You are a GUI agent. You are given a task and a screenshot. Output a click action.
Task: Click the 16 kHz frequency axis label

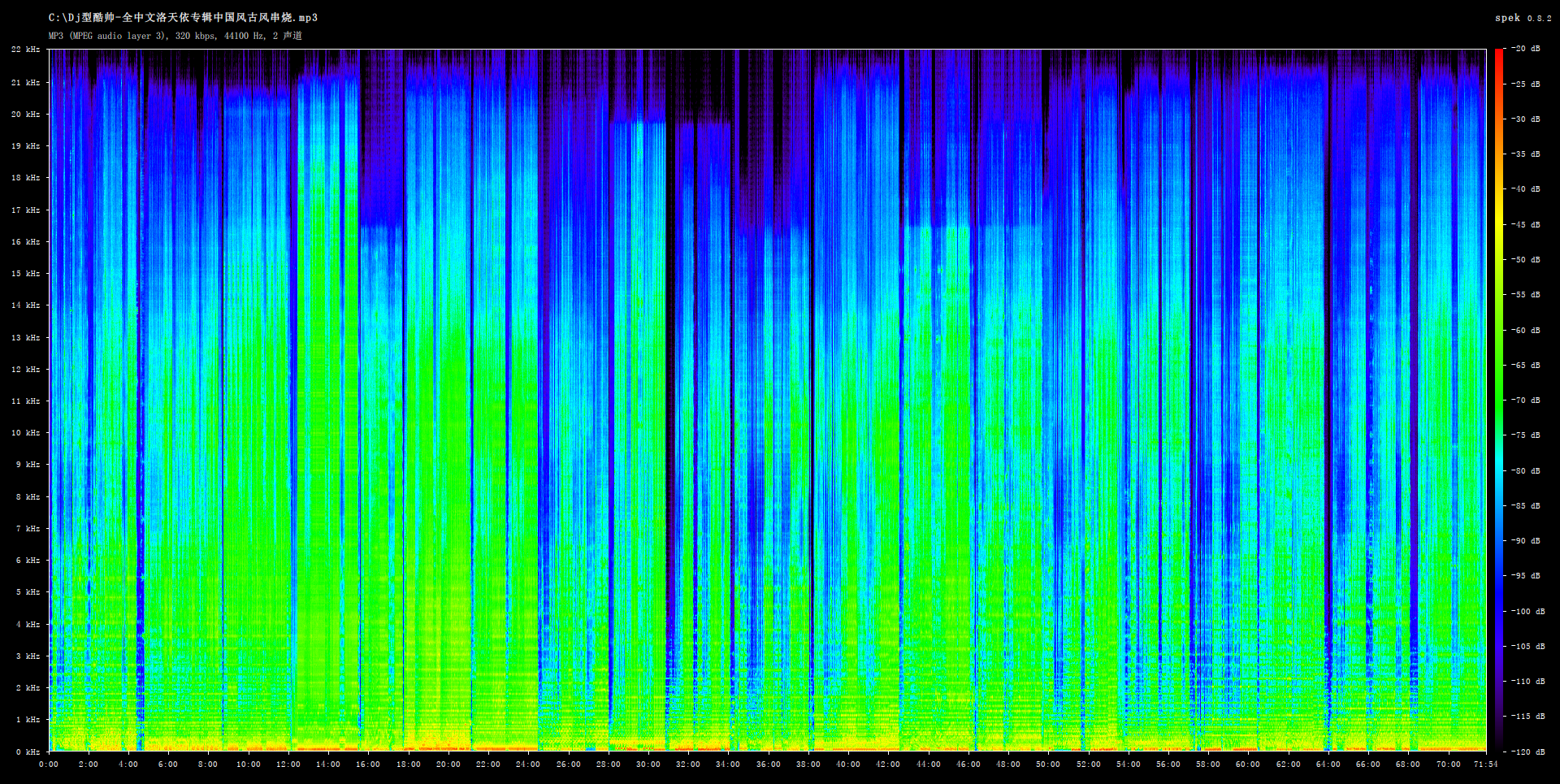pyautogui.click(x=25, y=242)
